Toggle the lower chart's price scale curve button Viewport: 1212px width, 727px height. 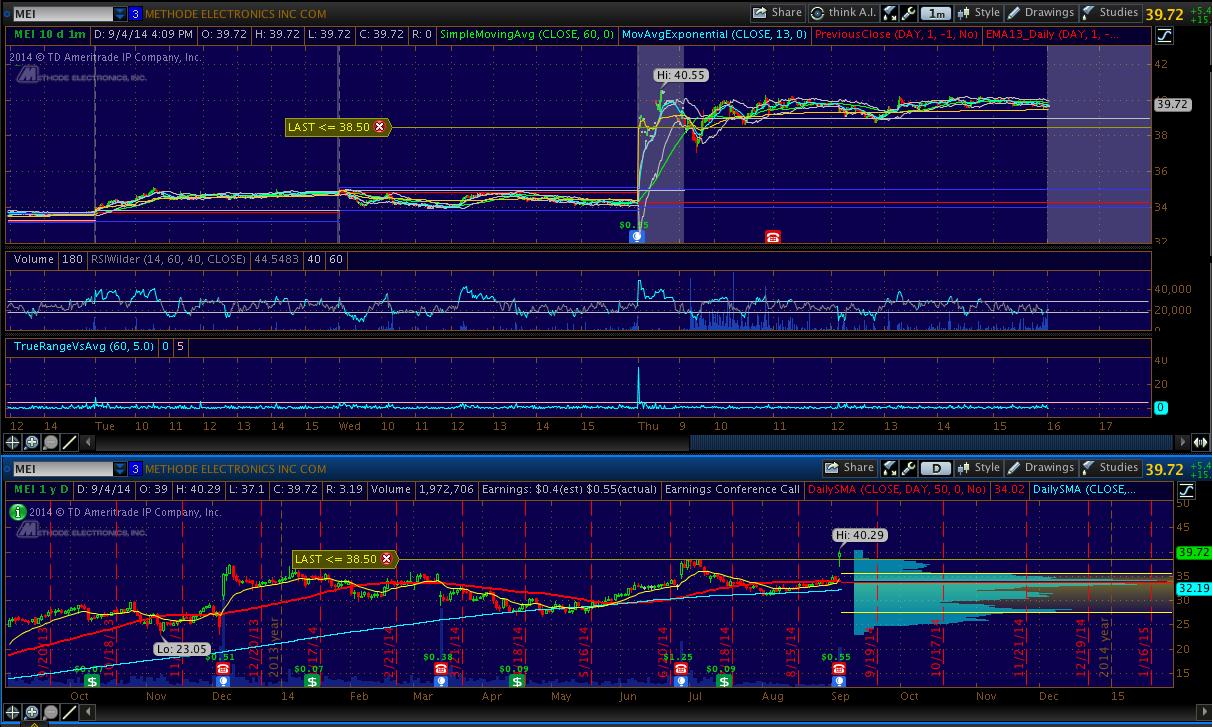(x=1187, y=490)
